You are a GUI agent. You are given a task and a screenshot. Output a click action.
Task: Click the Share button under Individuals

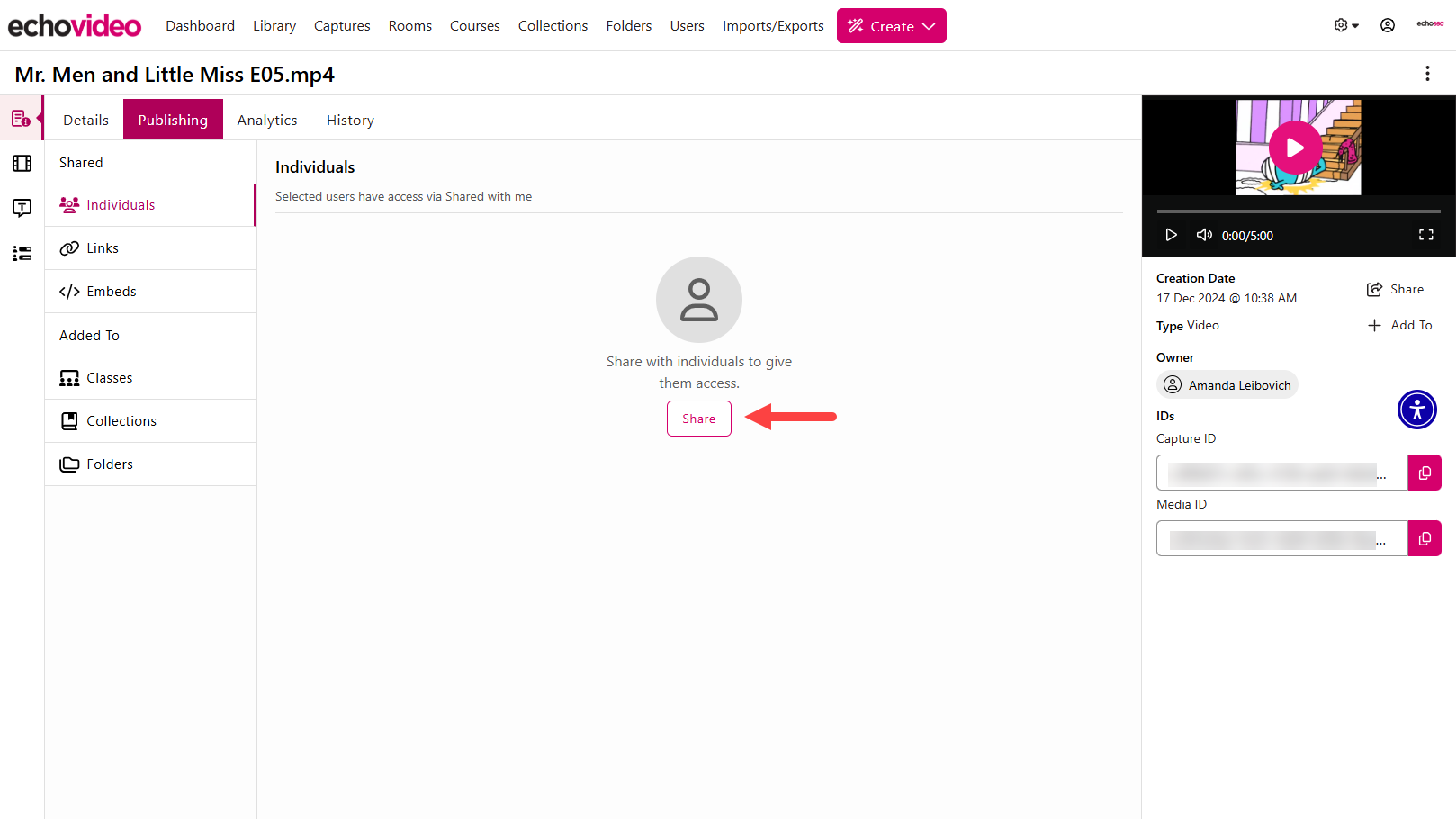pyautogui.click(x=699, y=418)
